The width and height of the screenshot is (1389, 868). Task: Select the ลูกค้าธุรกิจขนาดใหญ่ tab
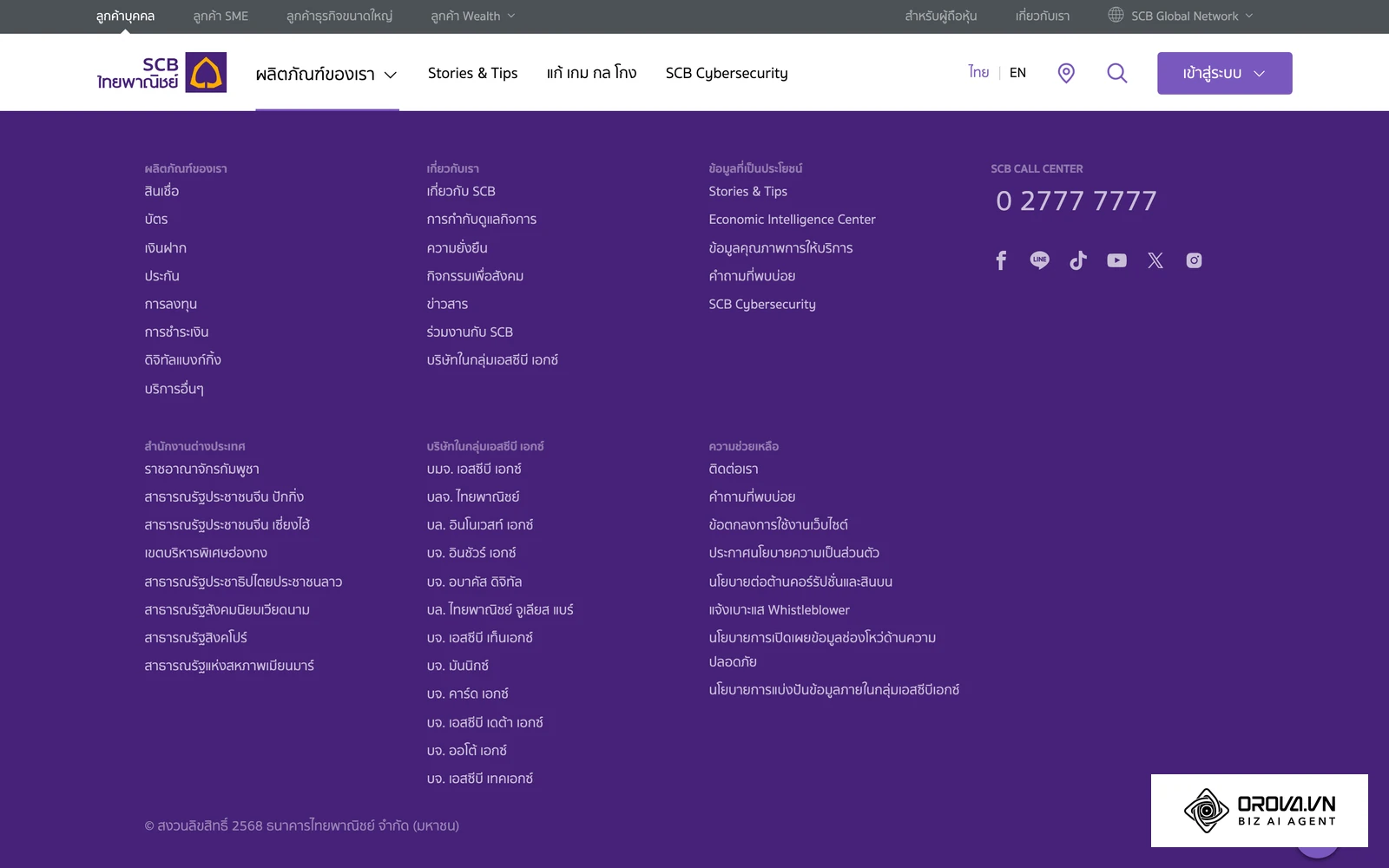coord(339,16)
